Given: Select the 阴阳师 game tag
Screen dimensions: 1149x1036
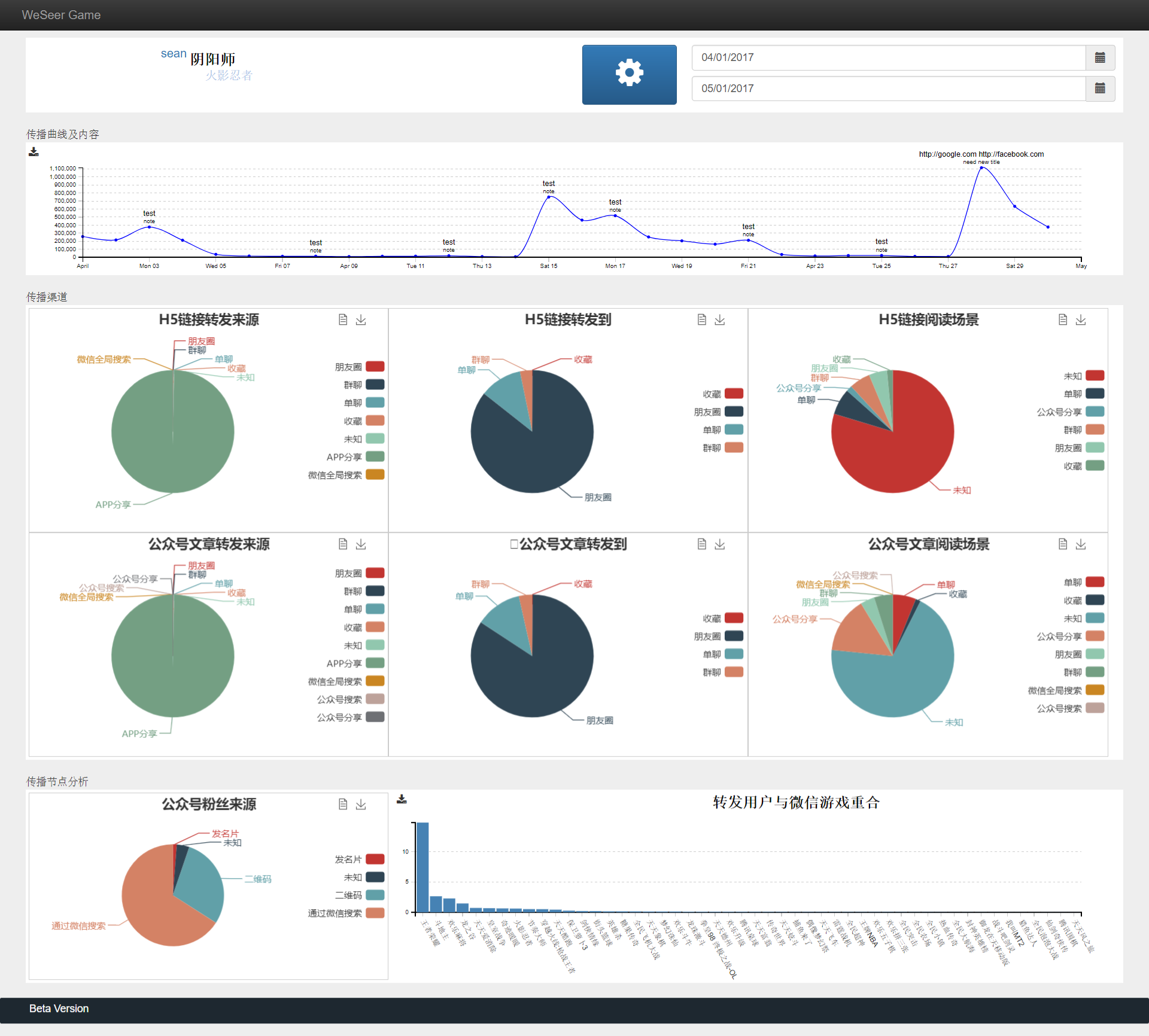Looking at the screenshot, I should click(x=212, y=59).
